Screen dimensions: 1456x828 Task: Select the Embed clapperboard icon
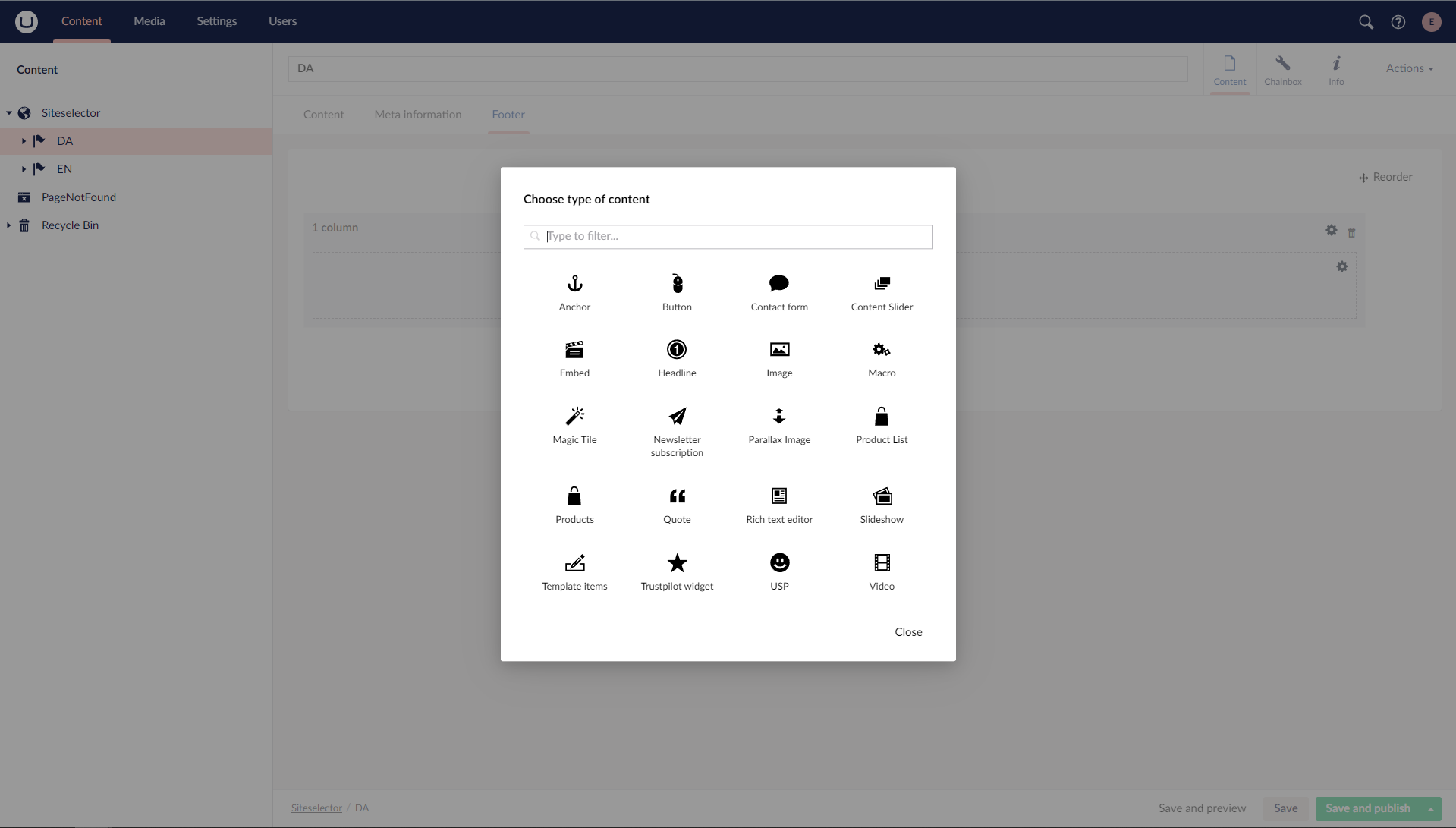574,350
